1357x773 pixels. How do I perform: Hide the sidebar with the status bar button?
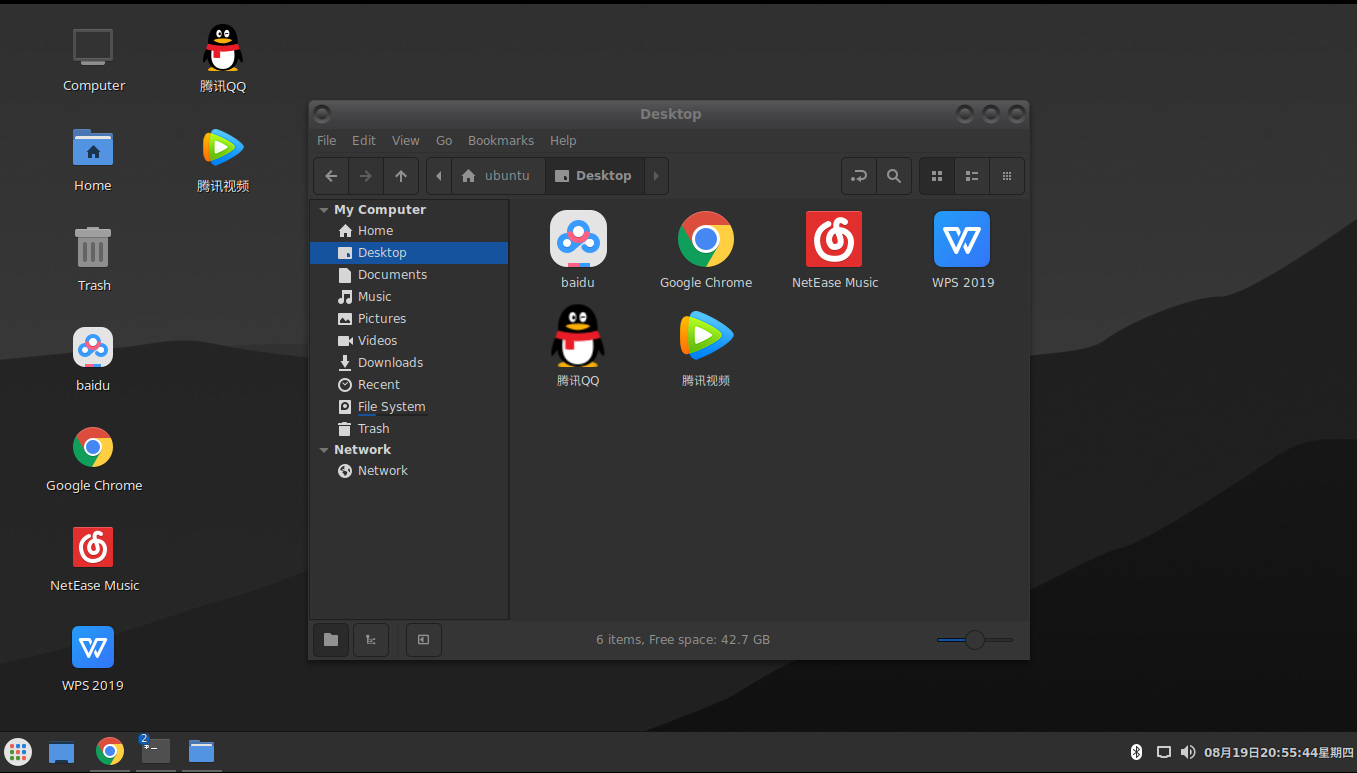pyautogui.click(x=424, y=640)
